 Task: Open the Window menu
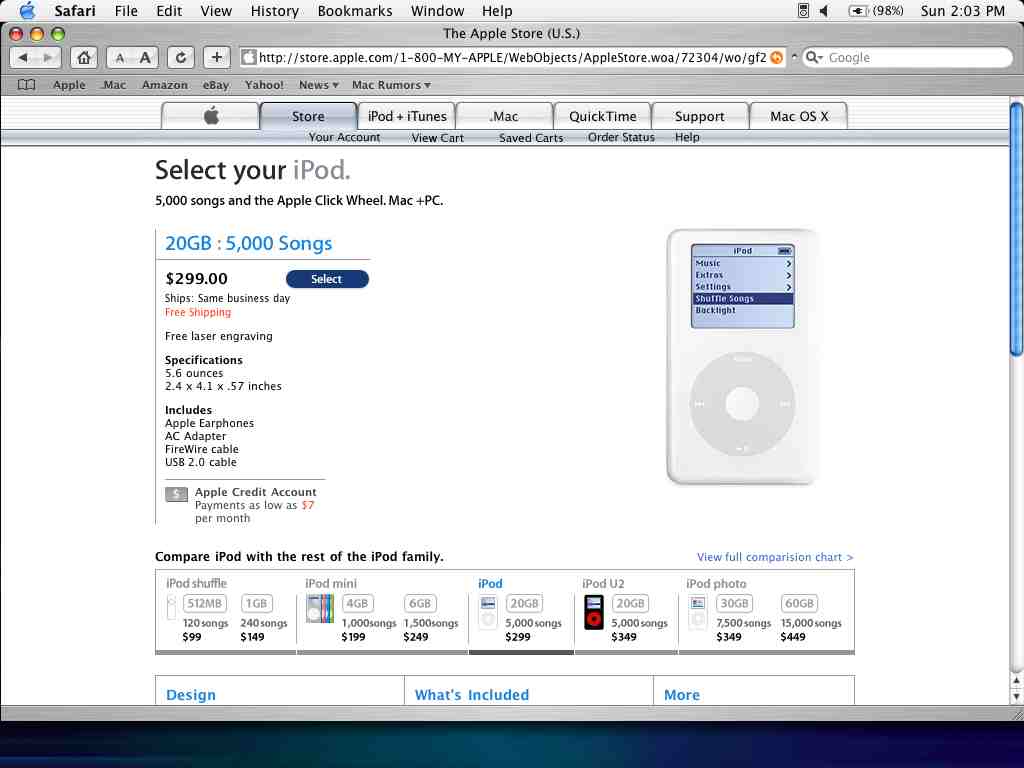coord(437,10)
